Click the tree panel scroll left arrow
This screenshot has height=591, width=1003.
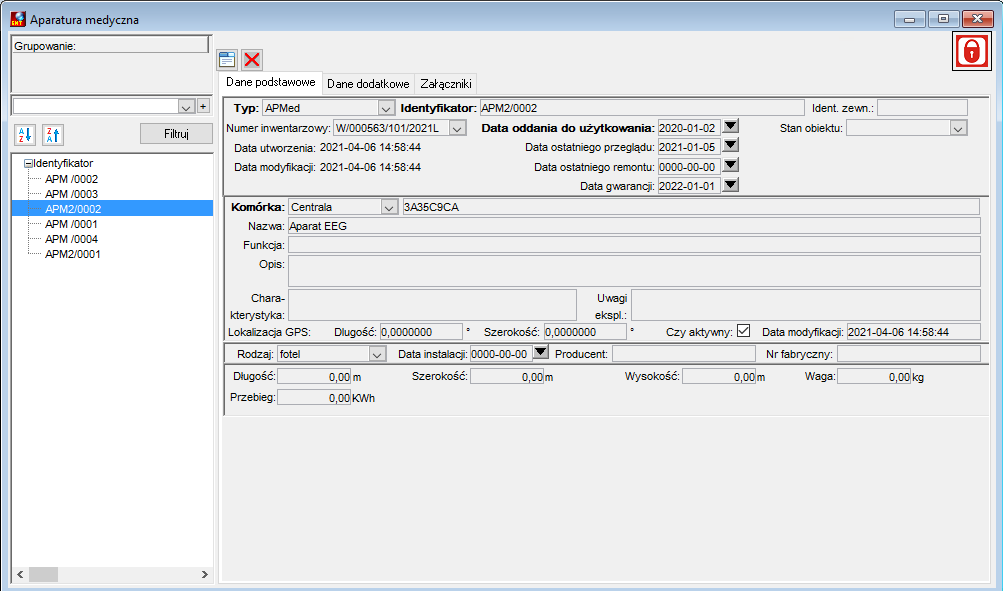click(x=20, y=574)
